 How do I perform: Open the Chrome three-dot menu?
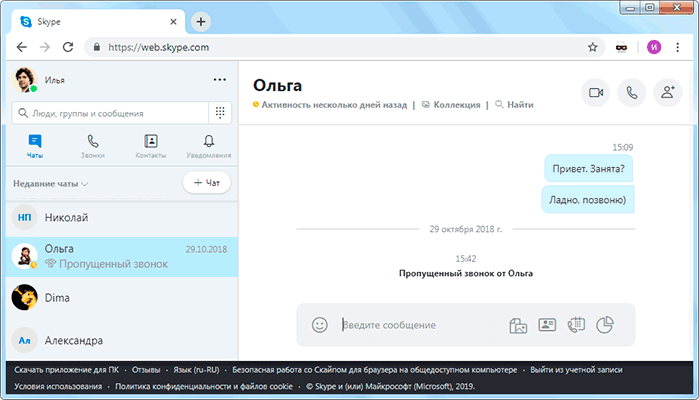pos(678,47)
